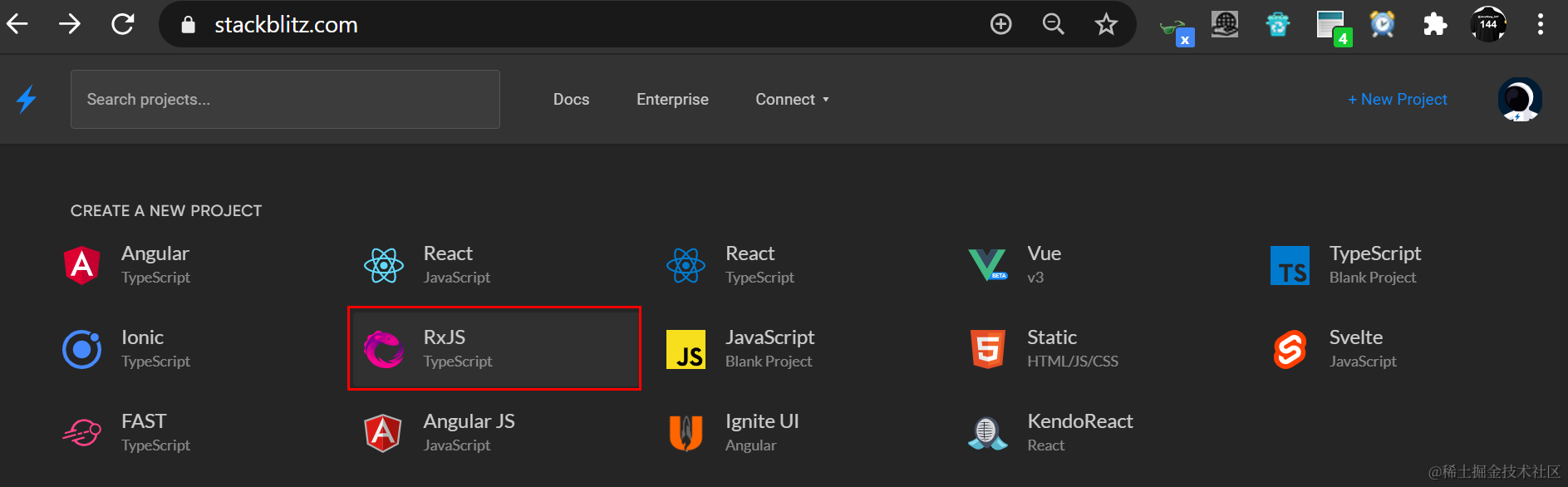Click the orange Ignite UI icon
Image resolution: width=1568 pixels, height=487 pixels.
686,433
